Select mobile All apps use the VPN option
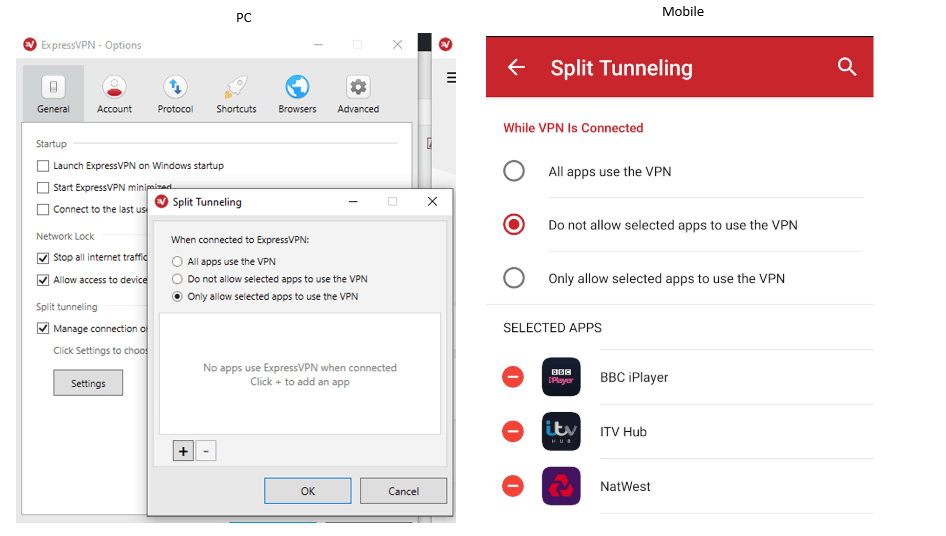 click(x=514, y=171)
